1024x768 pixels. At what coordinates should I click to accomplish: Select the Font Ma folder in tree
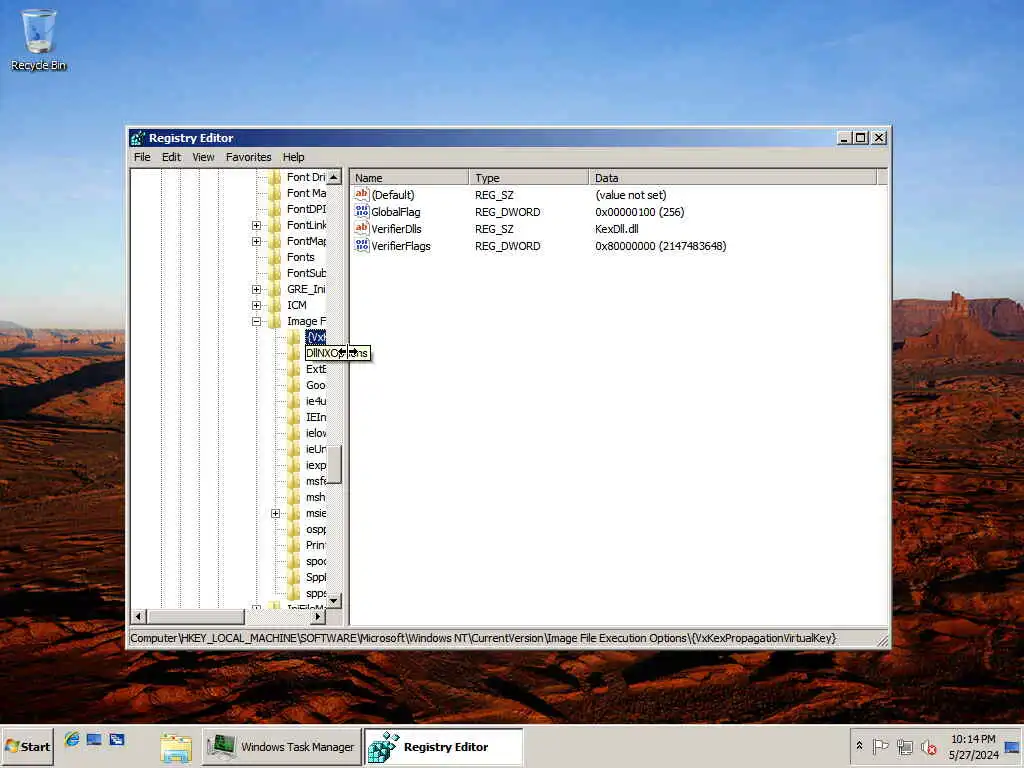[306, 193]
